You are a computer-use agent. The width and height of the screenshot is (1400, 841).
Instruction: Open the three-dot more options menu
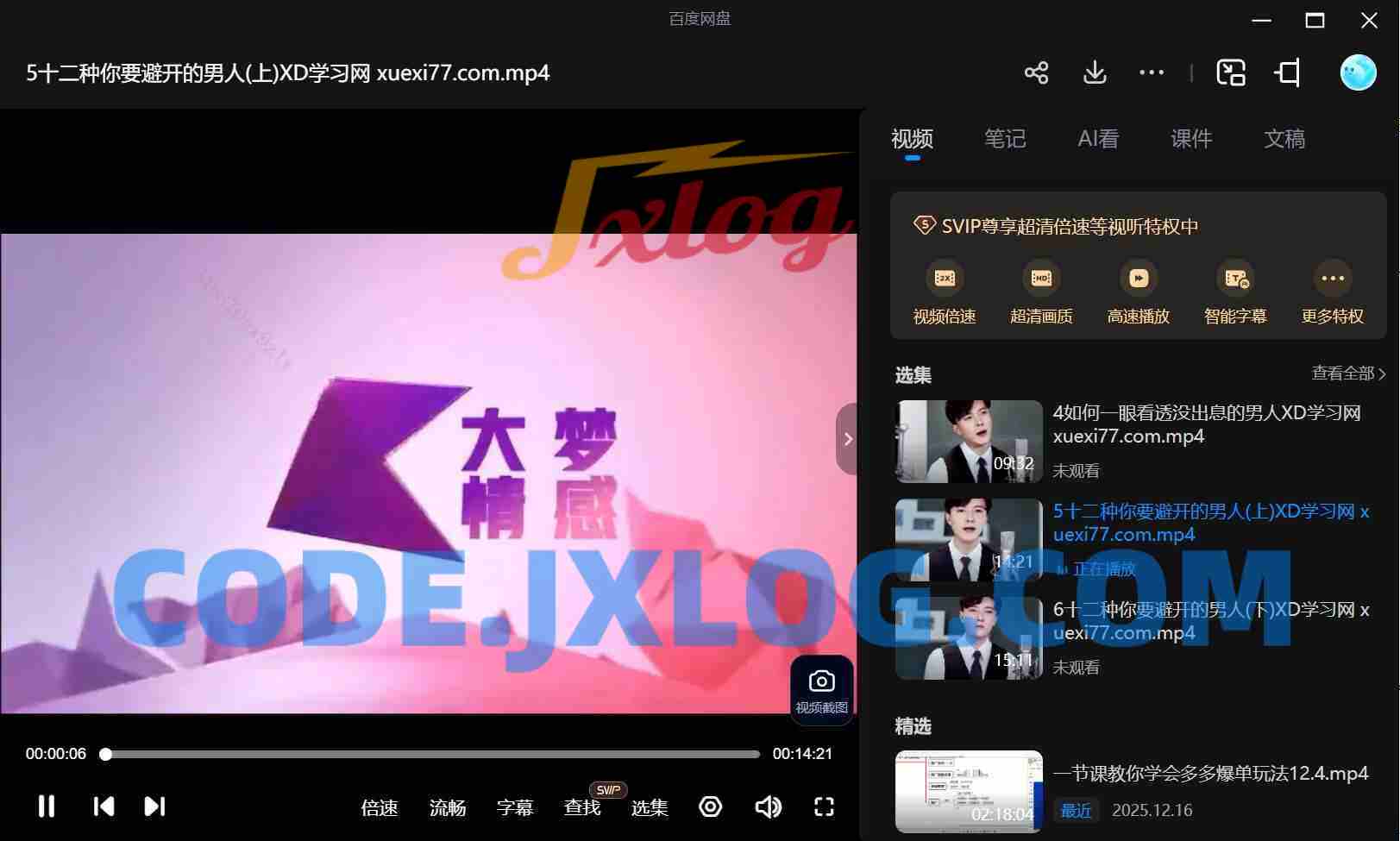pos(1152,72)
